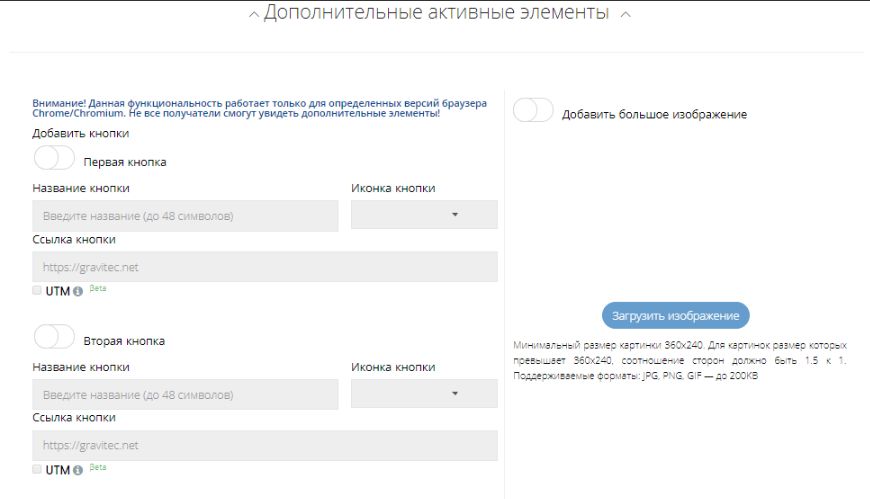
Task: Click the first button's Ссылка кнопки URL field
Action: coord(265,266)
